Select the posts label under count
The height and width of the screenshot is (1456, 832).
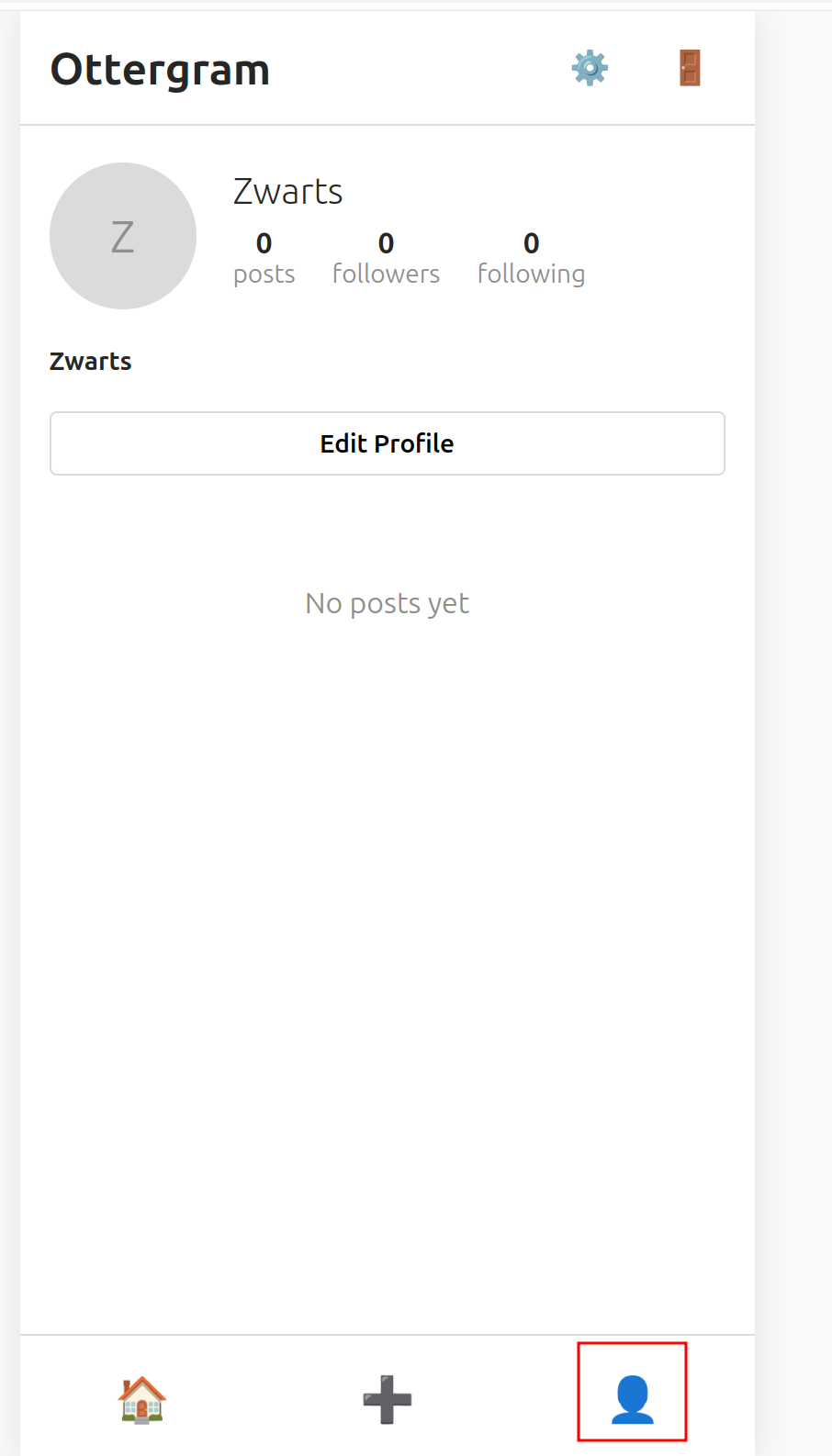click(x=264, y=274)
